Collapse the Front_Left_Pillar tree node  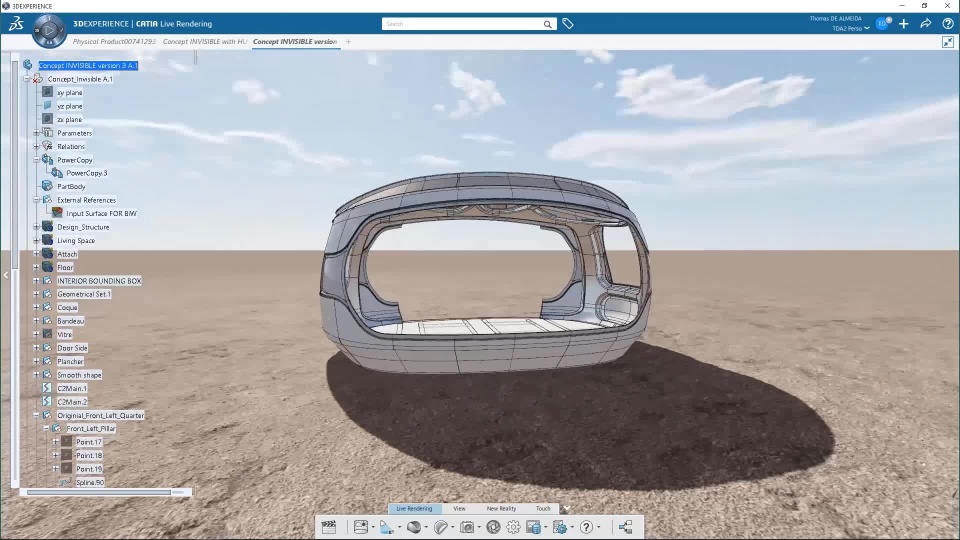[x=46, y=429]
